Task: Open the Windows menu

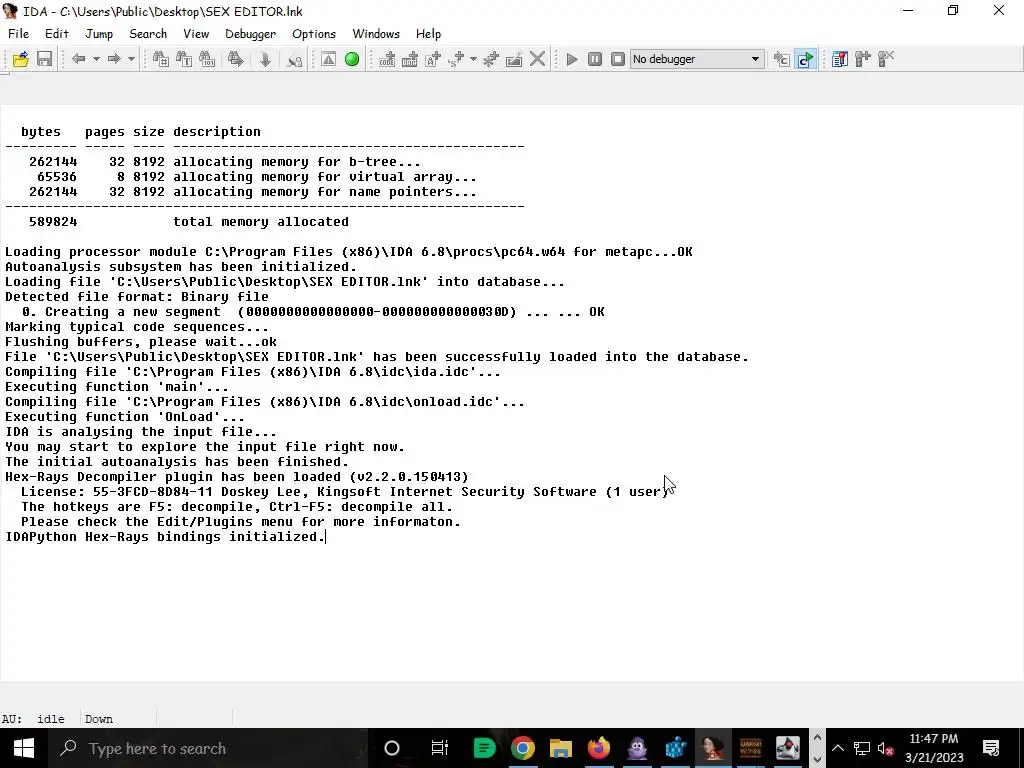Action: (x=376, y=34)
